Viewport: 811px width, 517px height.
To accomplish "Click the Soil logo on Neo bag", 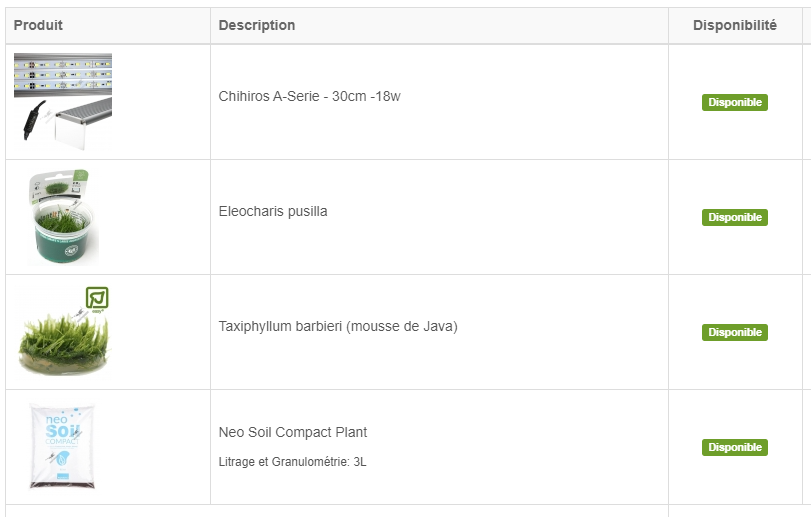I will coord(63,431).
